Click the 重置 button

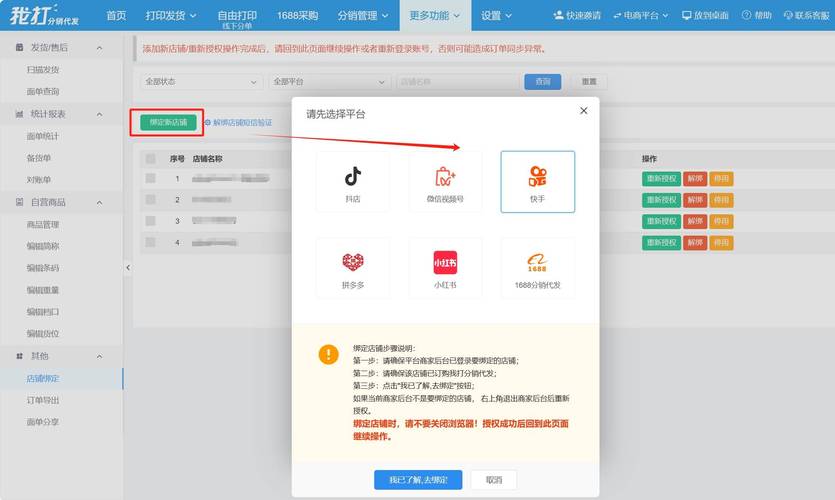pos(589,81)
